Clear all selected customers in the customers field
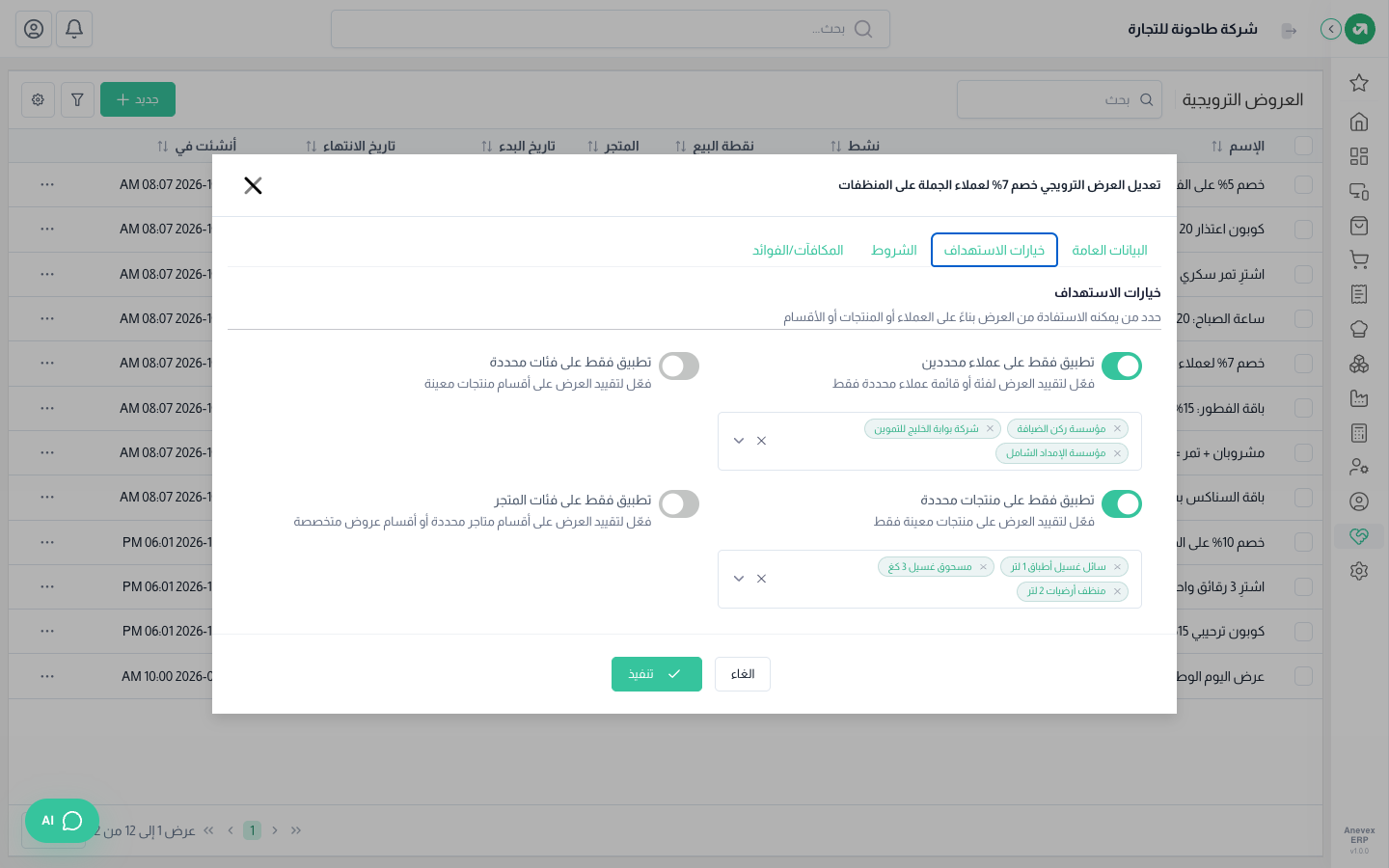This screenshot has height=868, width=1389. pos(761,441)
